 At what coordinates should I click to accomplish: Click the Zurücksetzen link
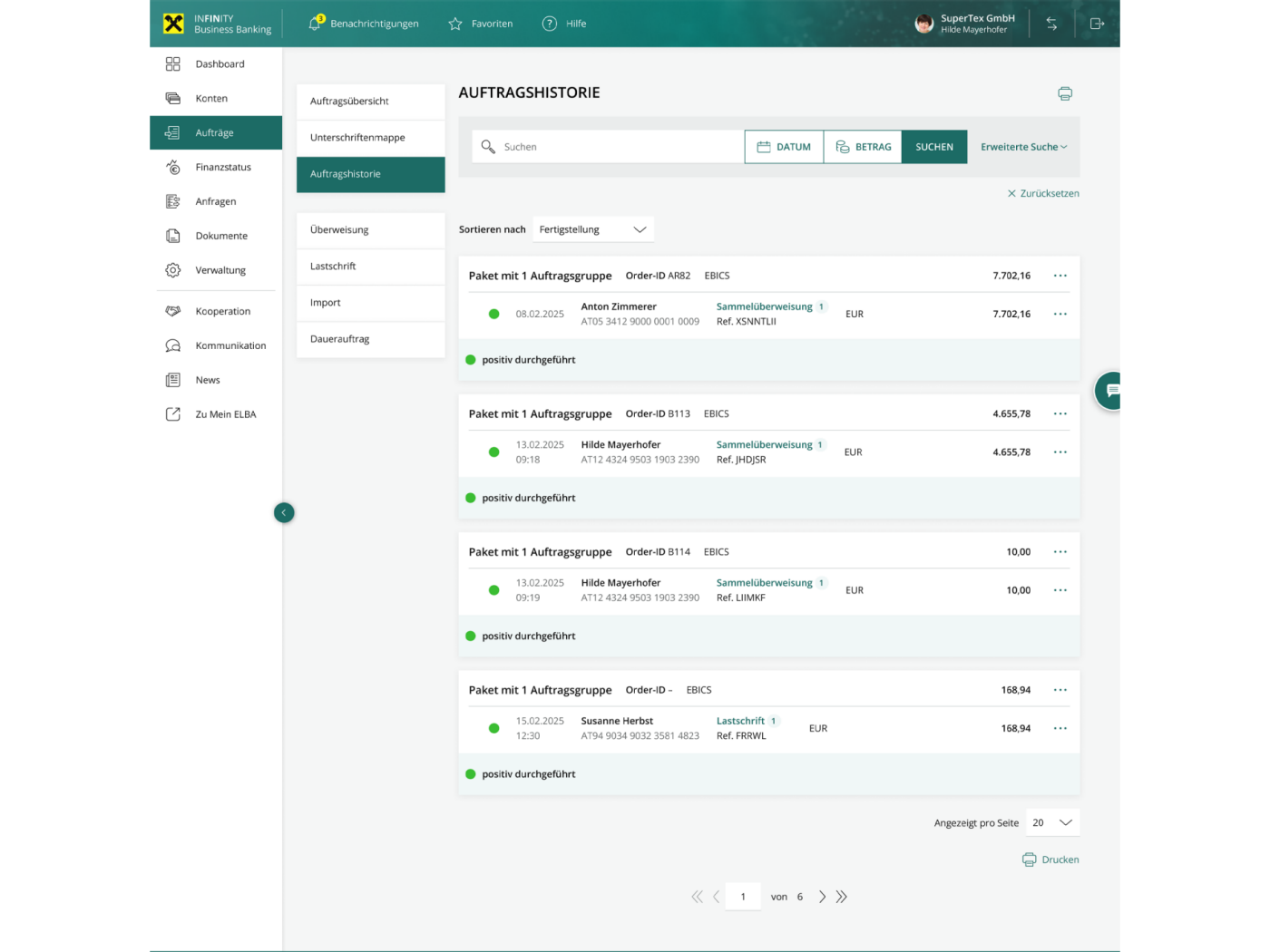pos(1043,193)
